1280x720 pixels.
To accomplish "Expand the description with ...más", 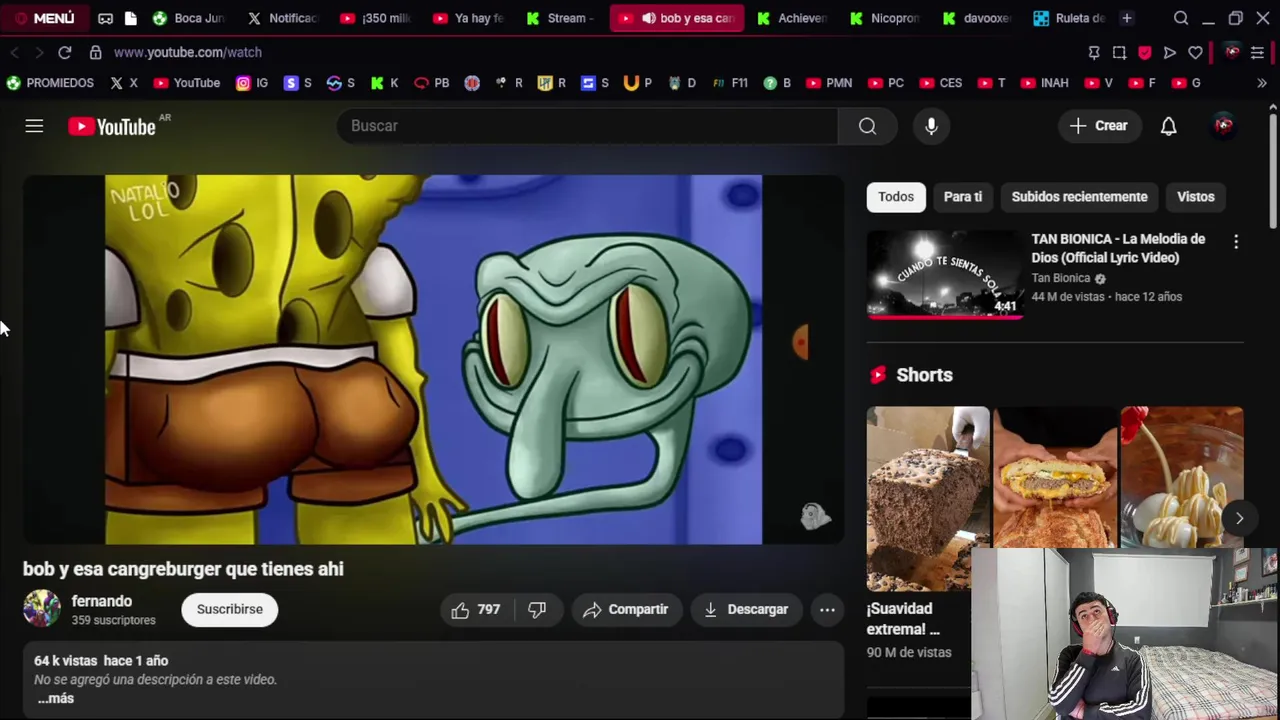I will point(56,698).
